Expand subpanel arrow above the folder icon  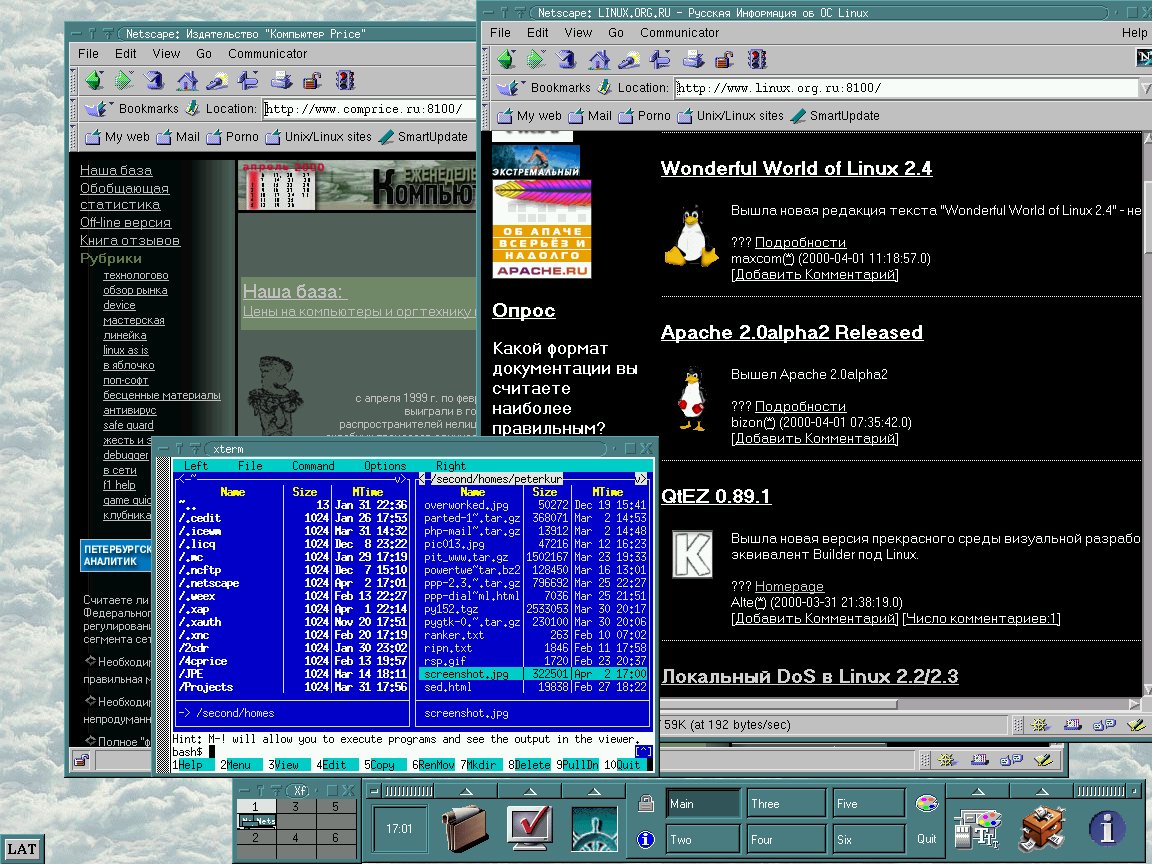click(x=466, y=791)
